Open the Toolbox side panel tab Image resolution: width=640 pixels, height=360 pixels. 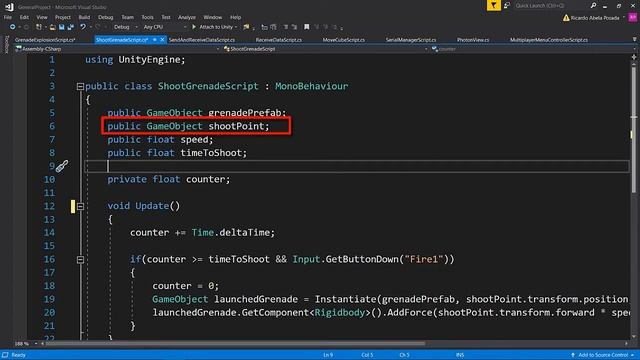tap(6, 44)
